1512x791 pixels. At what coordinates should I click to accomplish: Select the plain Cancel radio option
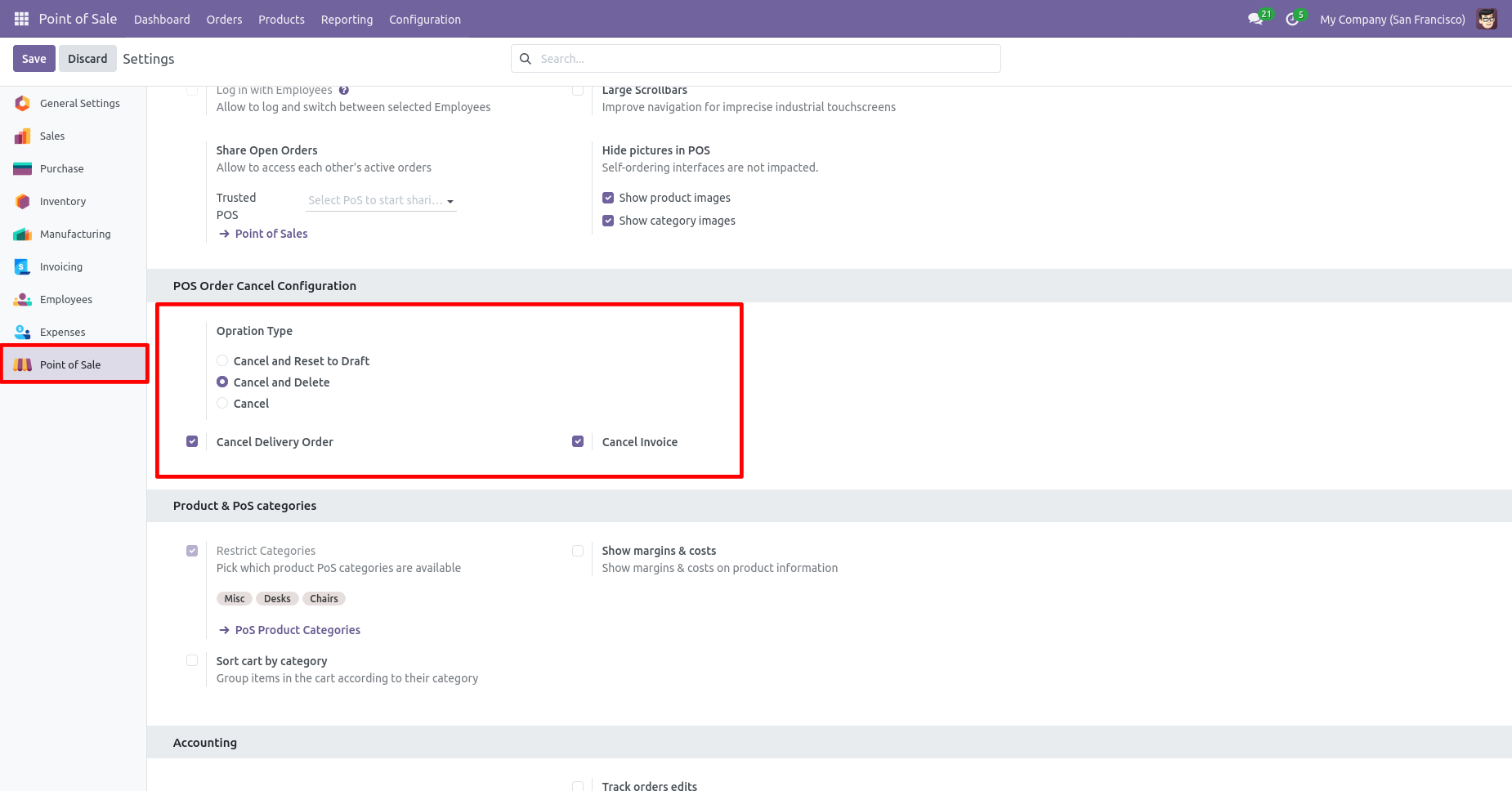pyautogui.click(x=222, y=403)
